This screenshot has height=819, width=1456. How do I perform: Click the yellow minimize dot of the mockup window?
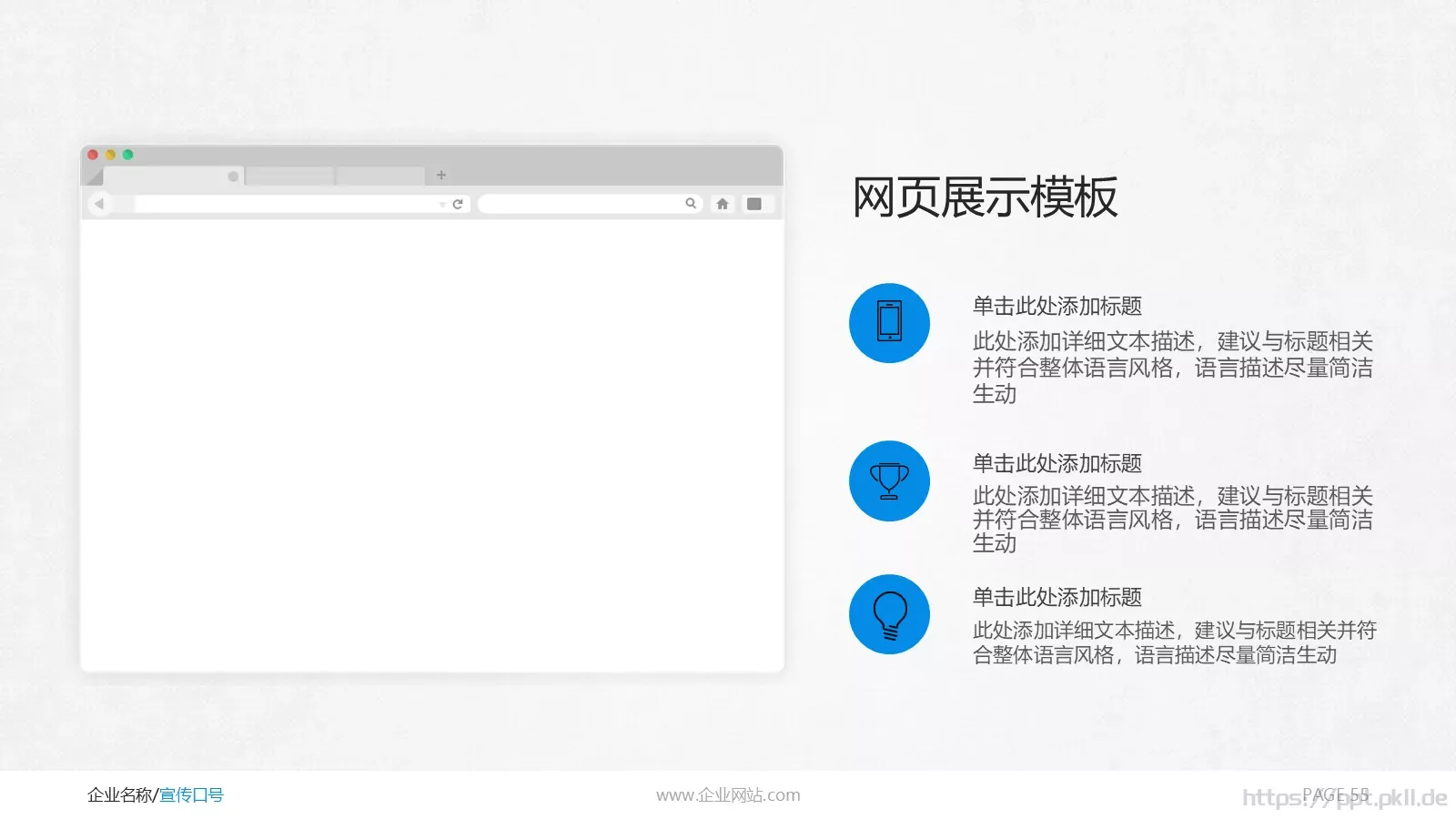click(111, 155)
